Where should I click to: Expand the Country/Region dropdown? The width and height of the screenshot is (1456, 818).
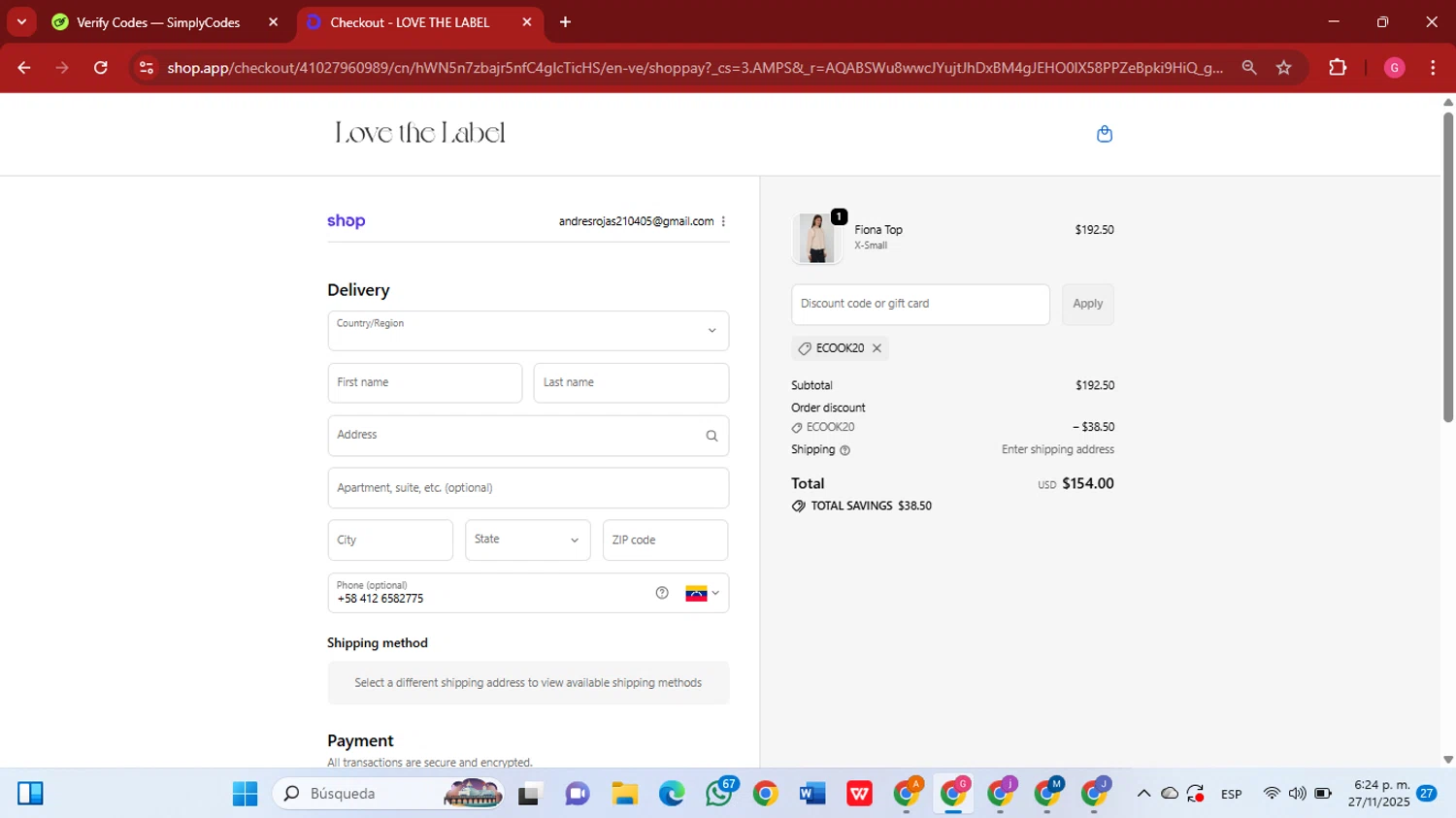tap(528, 331)
